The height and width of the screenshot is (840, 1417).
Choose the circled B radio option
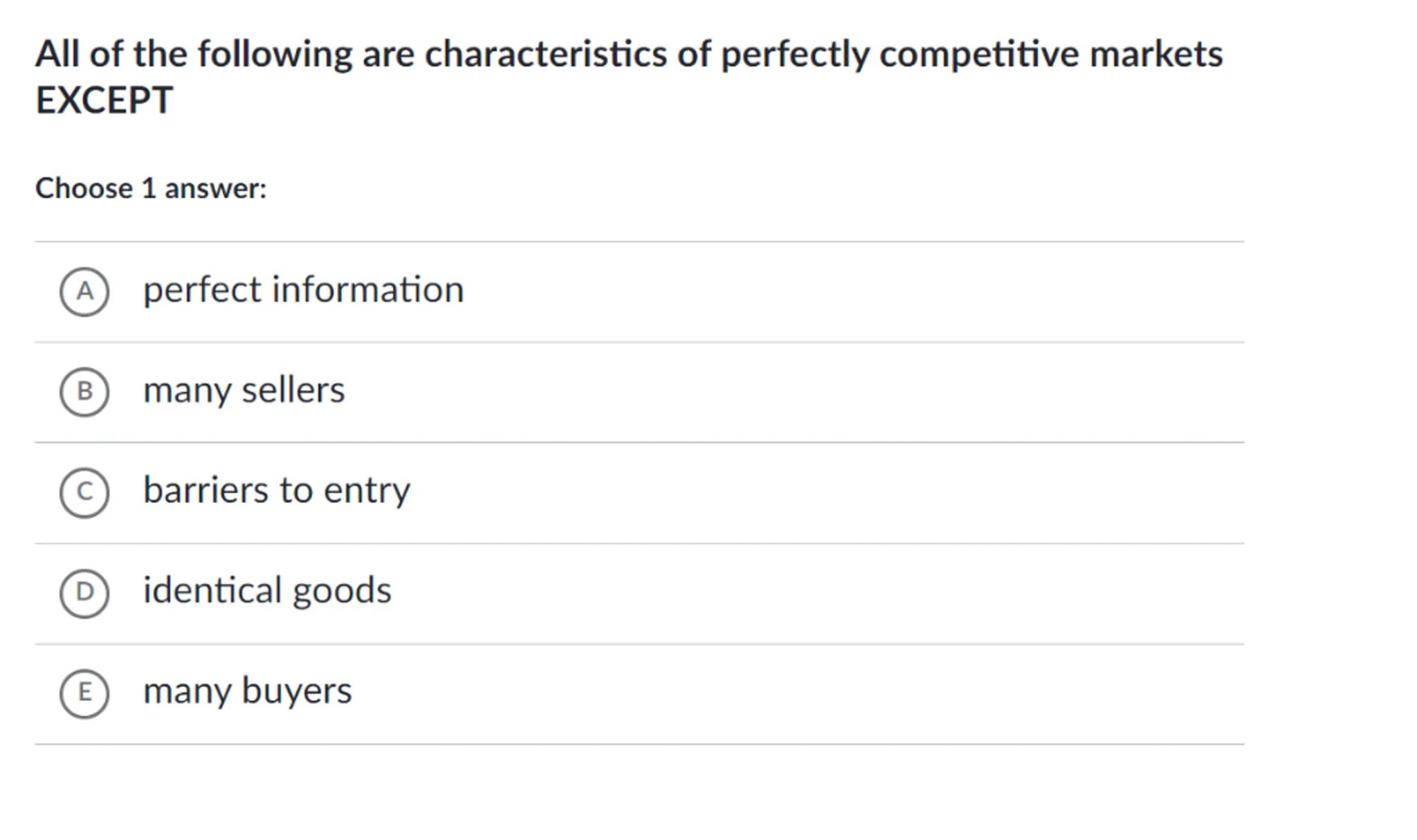tap(84, 392)
